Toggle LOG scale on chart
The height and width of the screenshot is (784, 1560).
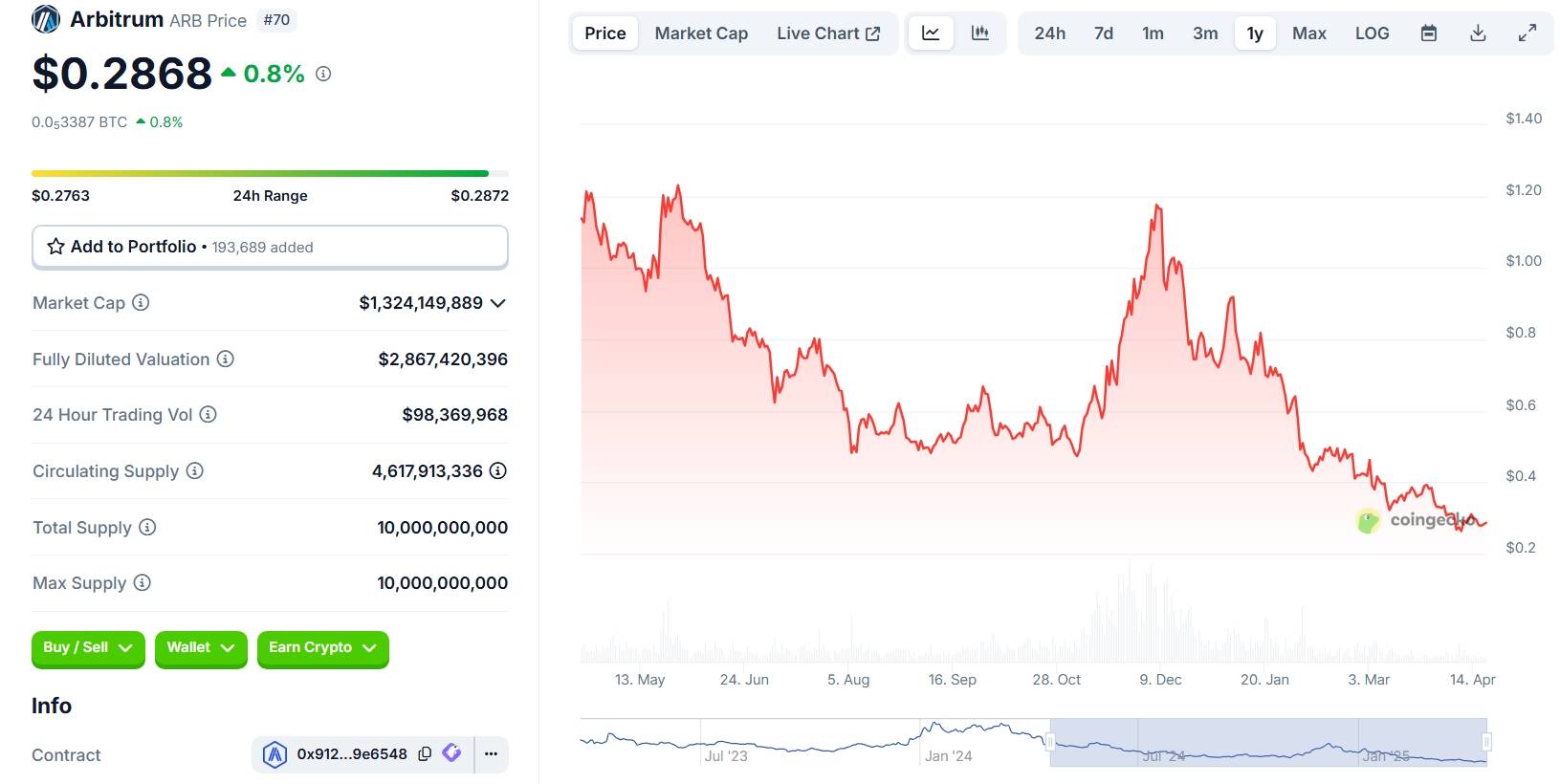point(1372,33)
